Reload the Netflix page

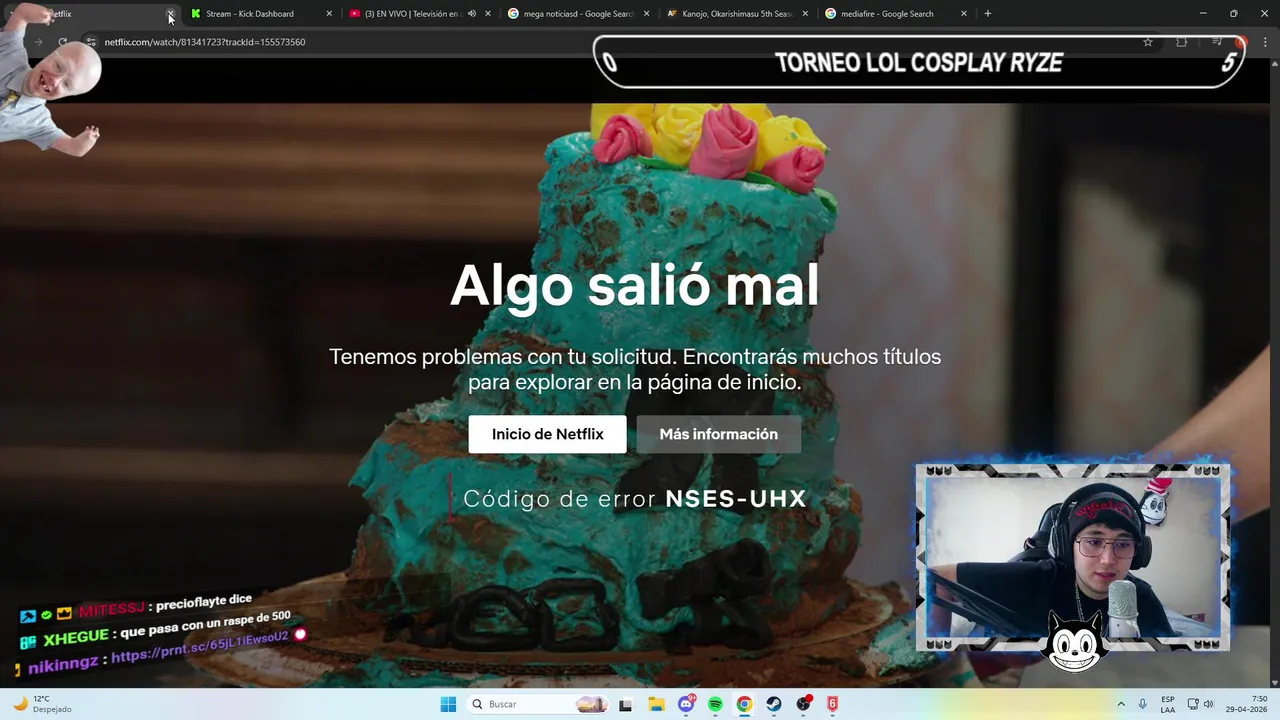(x=62, y=42)
